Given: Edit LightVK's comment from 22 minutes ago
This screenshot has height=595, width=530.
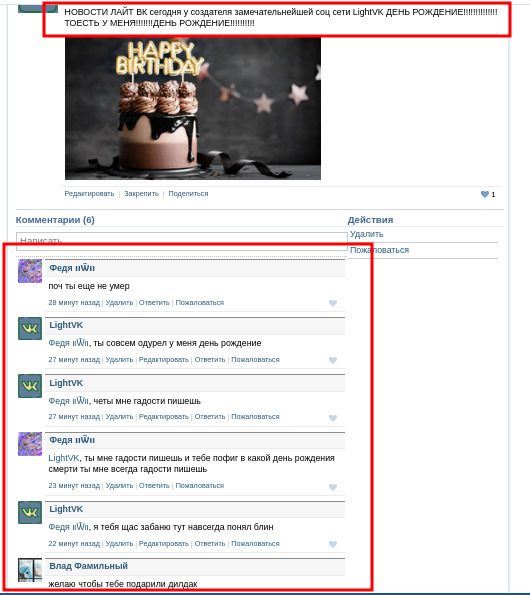Looking at the screenshot, I should click(x=164, y=543).
